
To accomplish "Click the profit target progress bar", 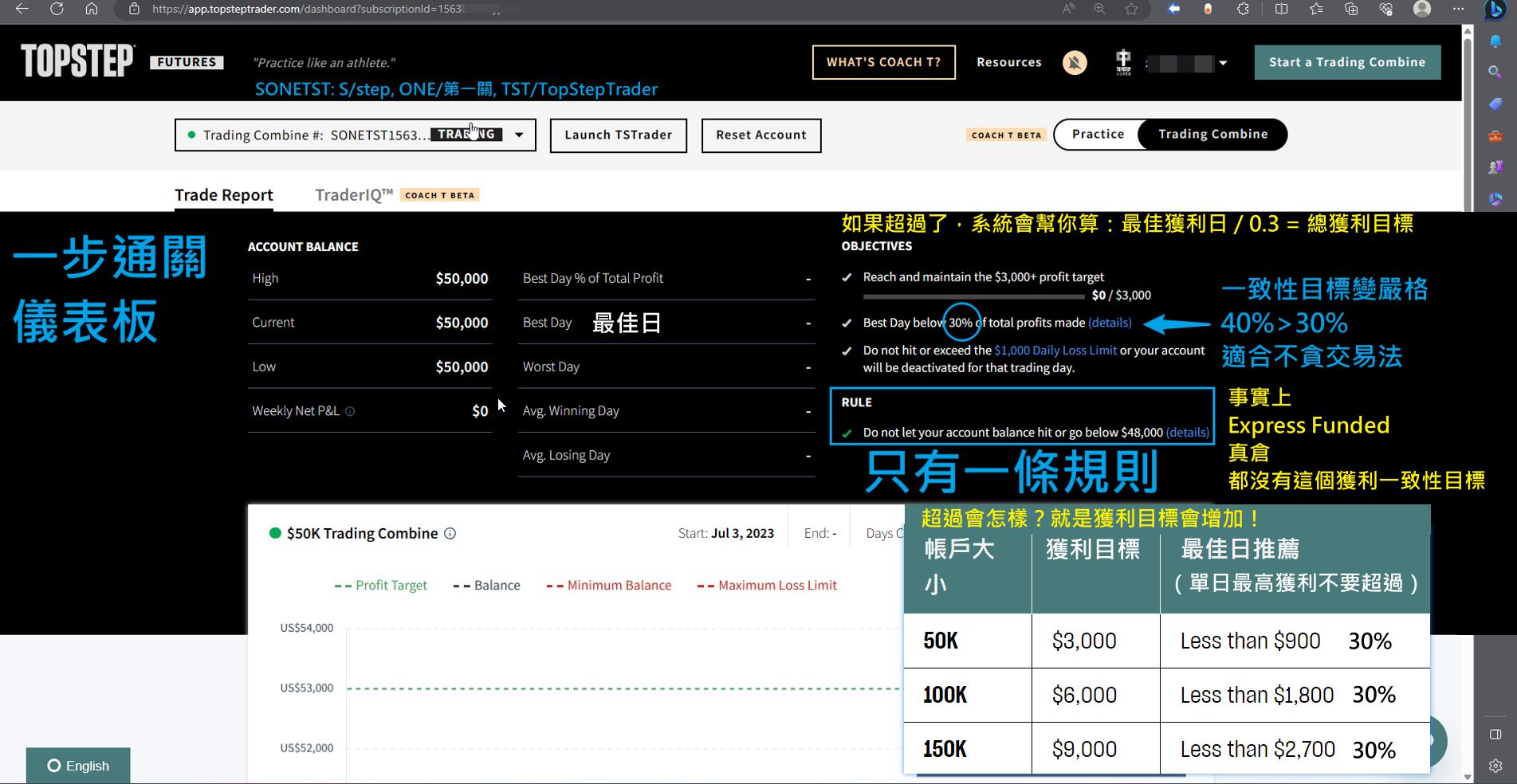I will click(973, 296).
